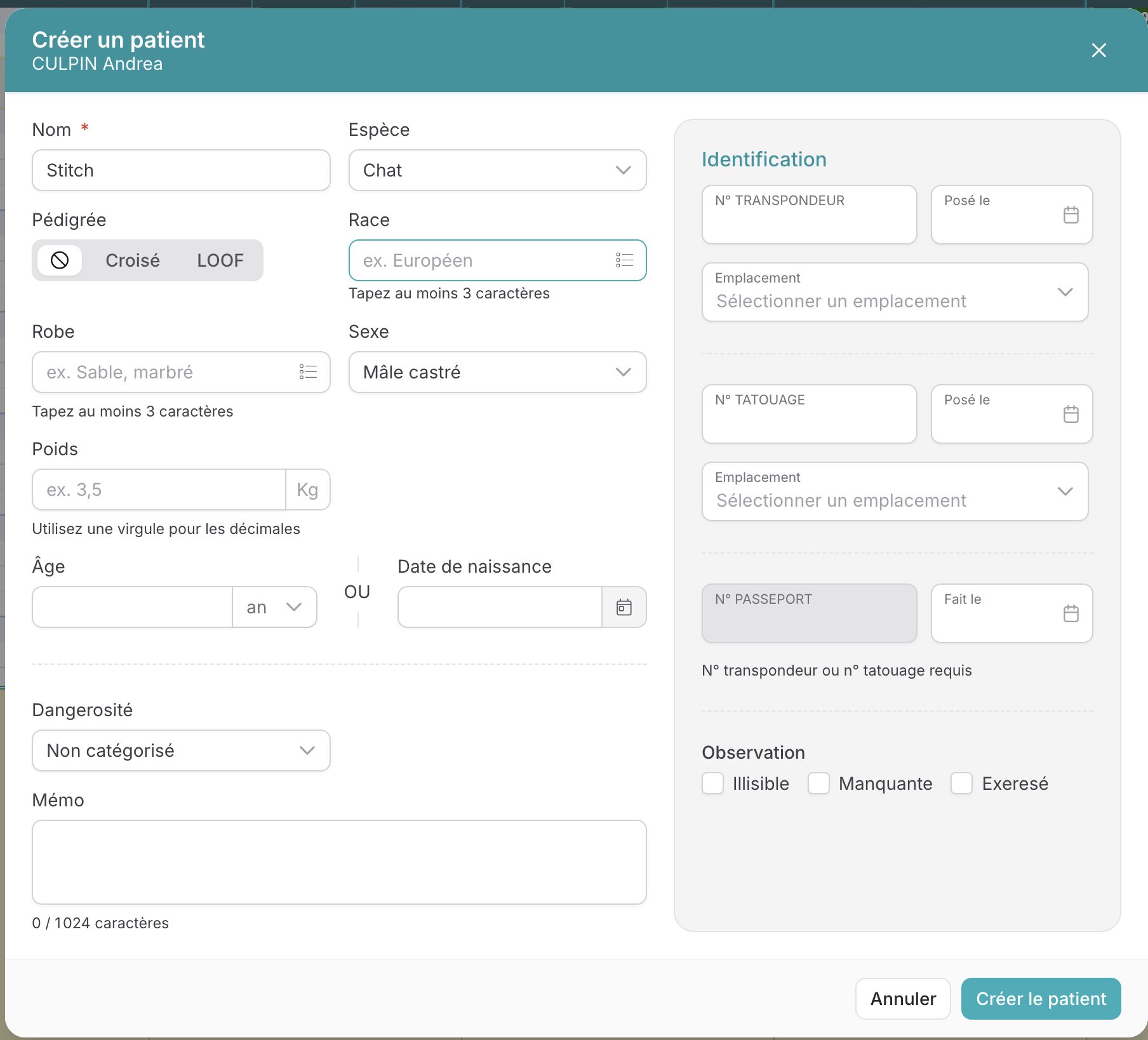1148x1040 pixels.
Task: Check the Manquante observation box
Action: (x=818, y=783)
